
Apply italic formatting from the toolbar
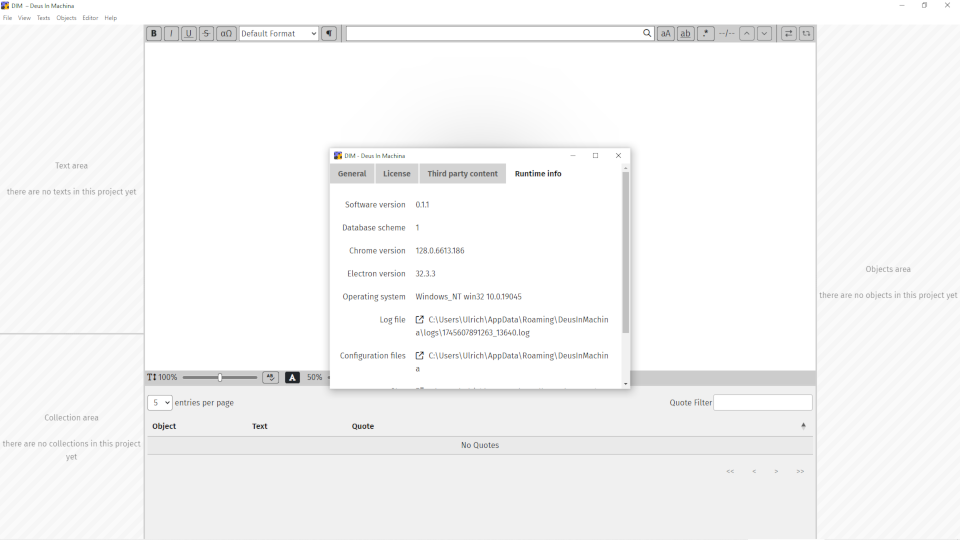171,34
